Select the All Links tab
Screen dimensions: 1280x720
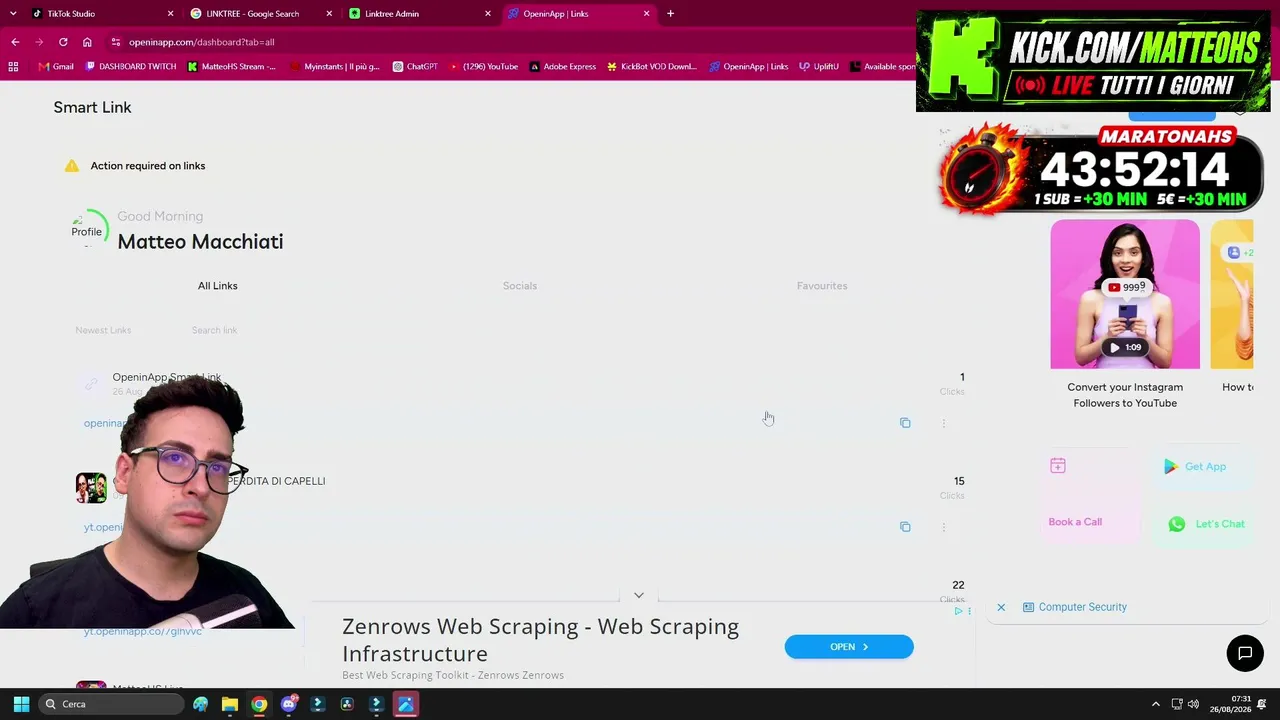[218, 286]
